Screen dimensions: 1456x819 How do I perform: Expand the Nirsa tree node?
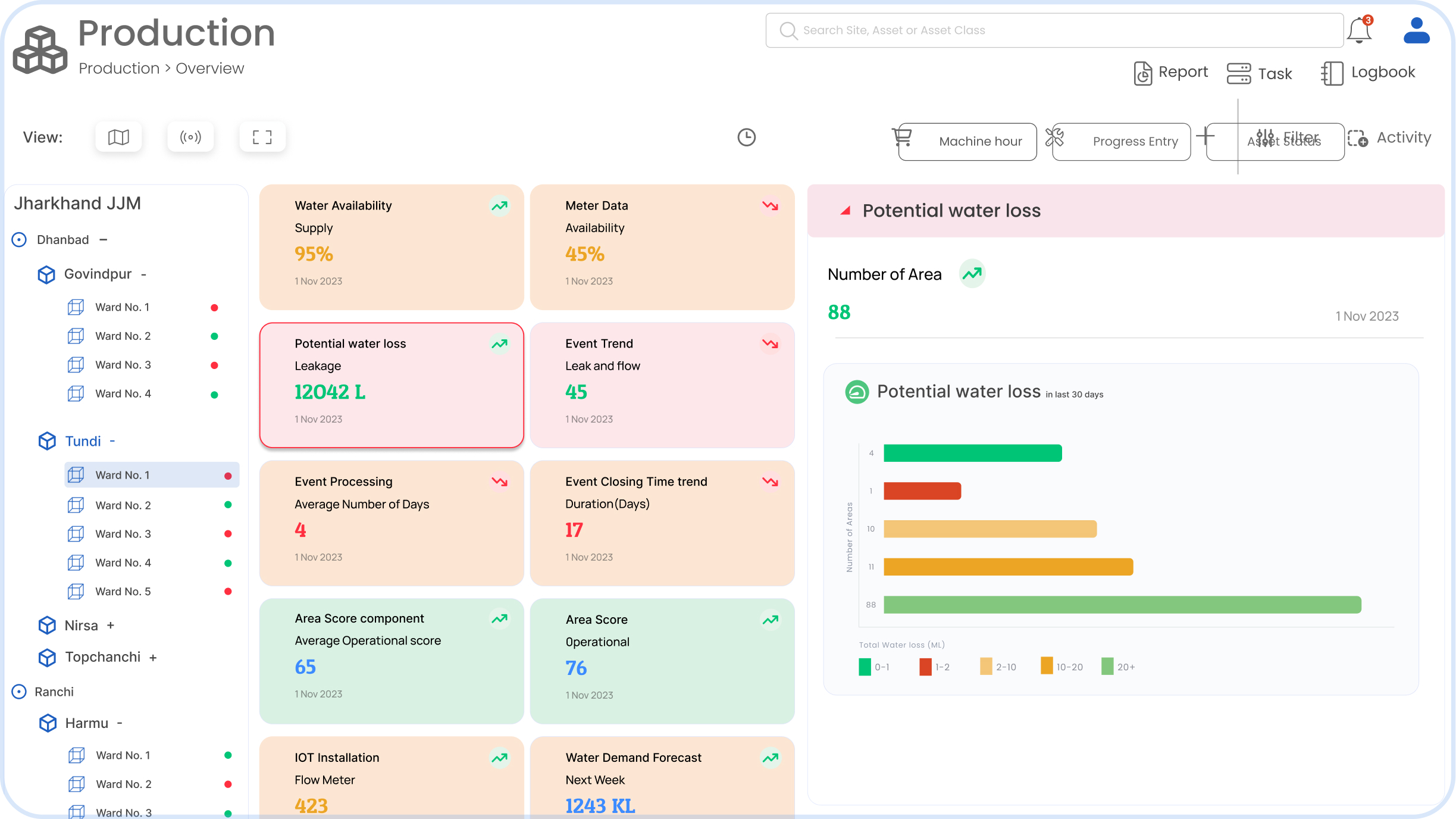pos(111,626)
